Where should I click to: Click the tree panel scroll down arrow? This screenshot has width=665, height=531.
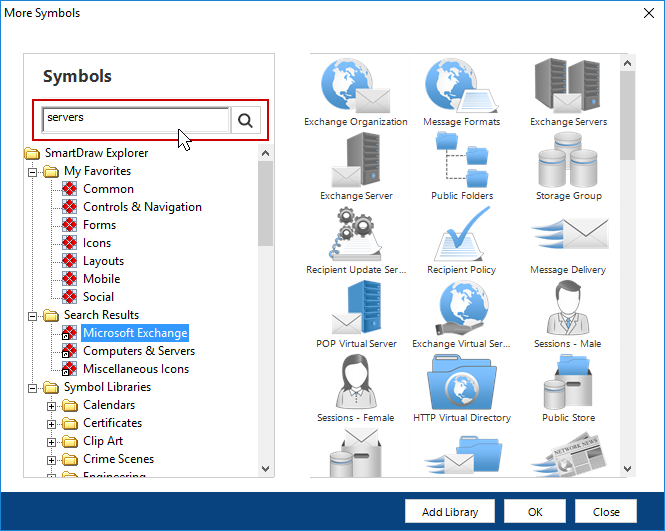click(266, 468)
